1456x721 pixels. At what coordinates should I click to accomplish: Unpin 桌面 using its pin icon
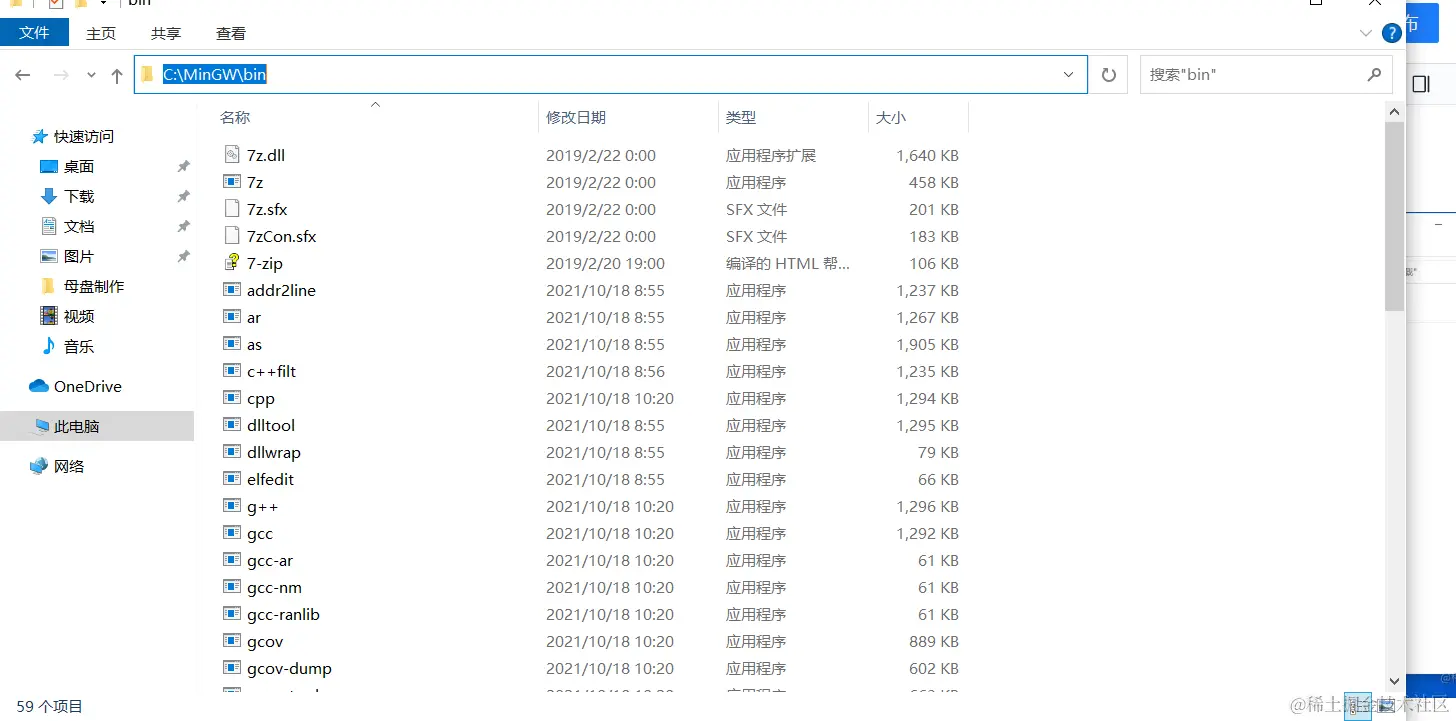pos(183,166)
